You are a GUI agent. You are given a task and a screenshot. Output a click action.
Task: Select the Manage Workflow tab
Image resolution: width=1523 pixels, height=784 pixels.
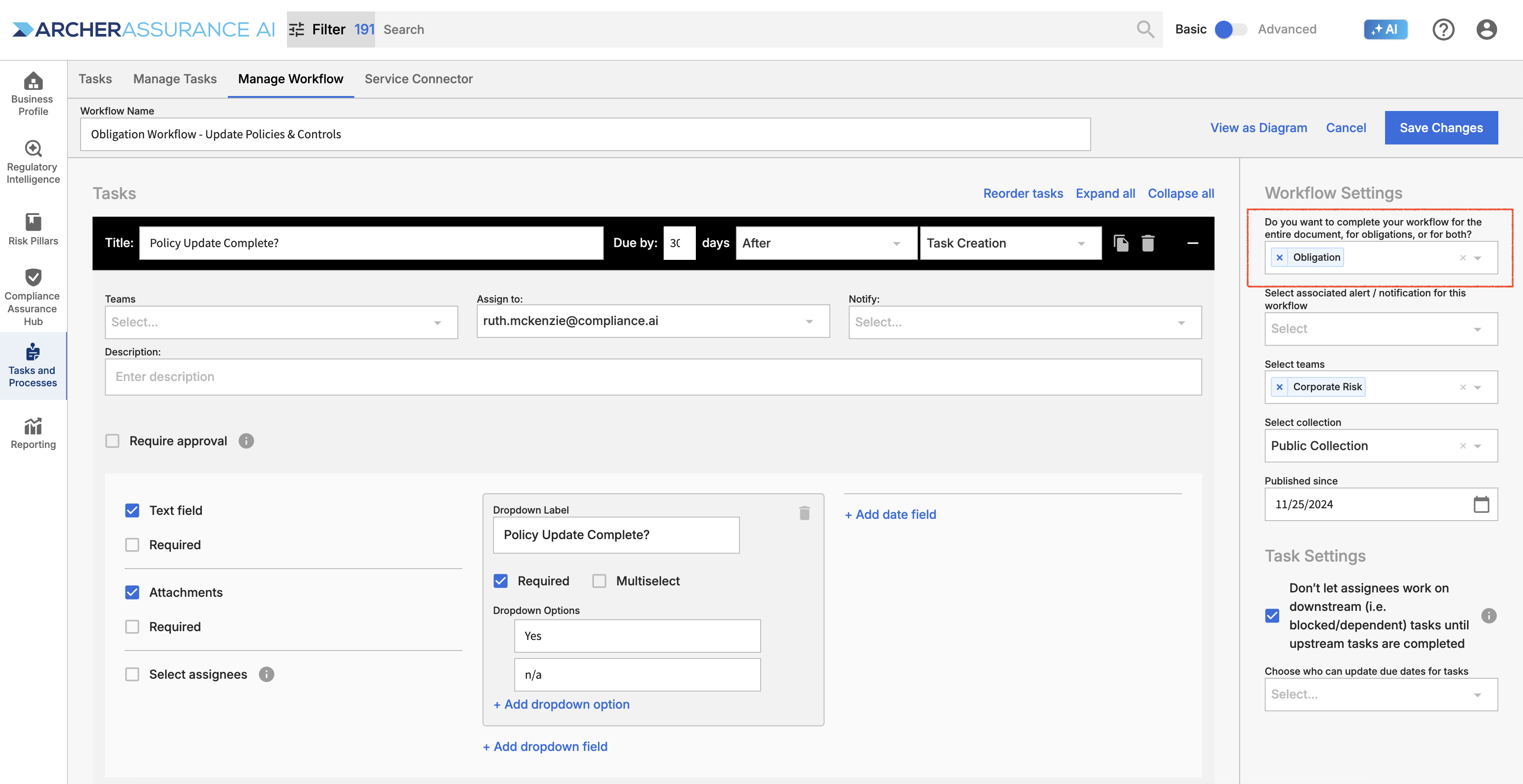pos(290,78)
